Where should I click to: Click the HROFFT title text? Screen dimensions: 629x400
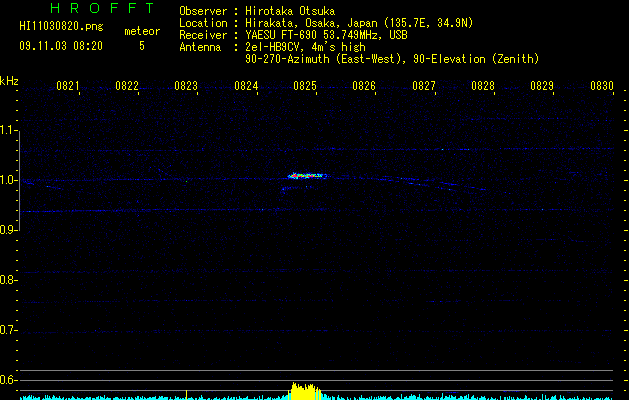point(103,8)
